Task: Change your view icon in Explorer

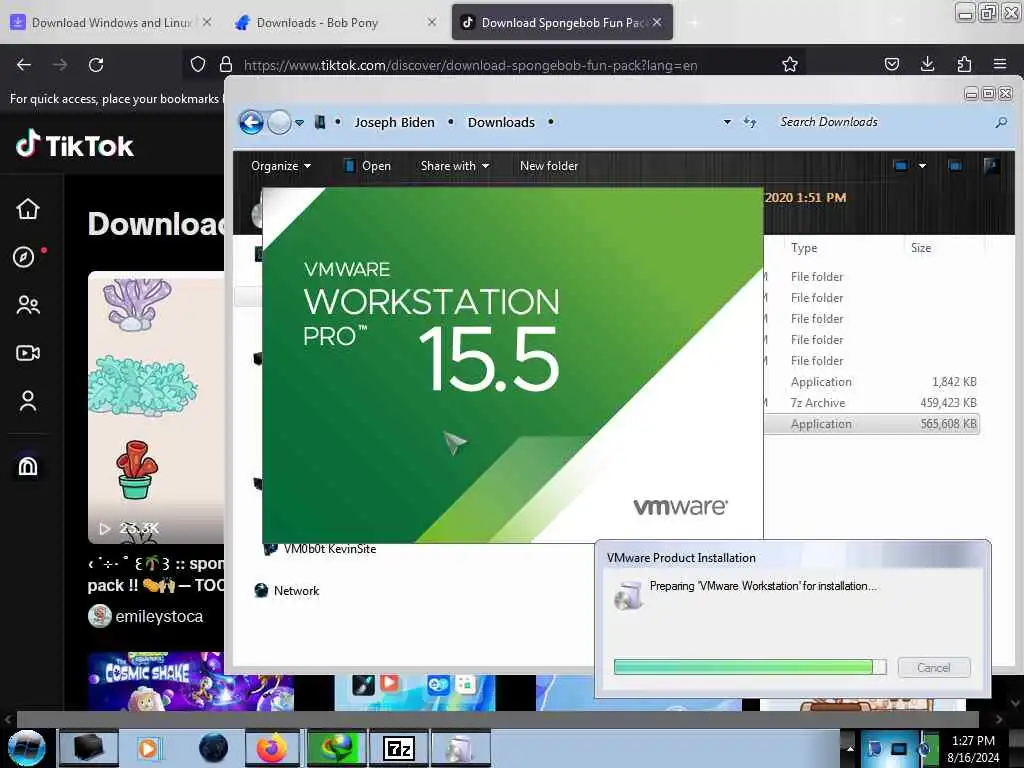Action: [901, 166]
